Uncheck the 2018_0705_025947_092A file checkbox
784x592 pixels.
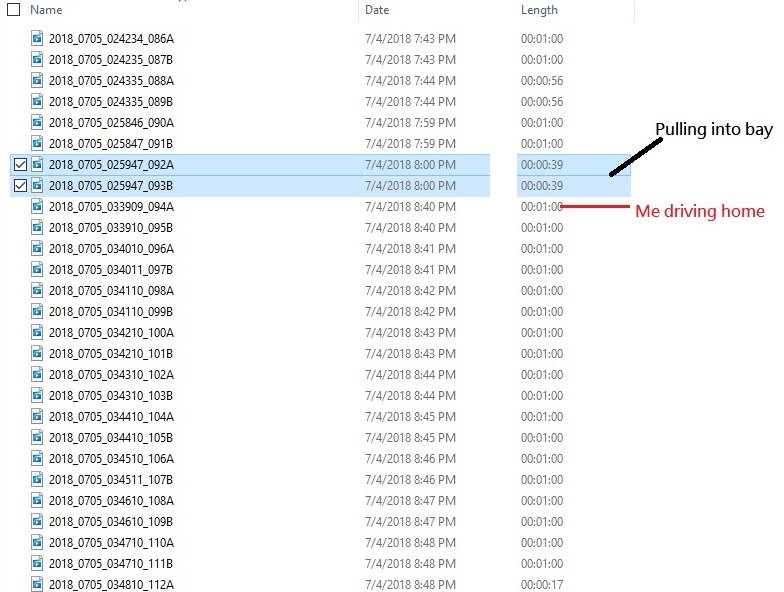coord(20,165)
